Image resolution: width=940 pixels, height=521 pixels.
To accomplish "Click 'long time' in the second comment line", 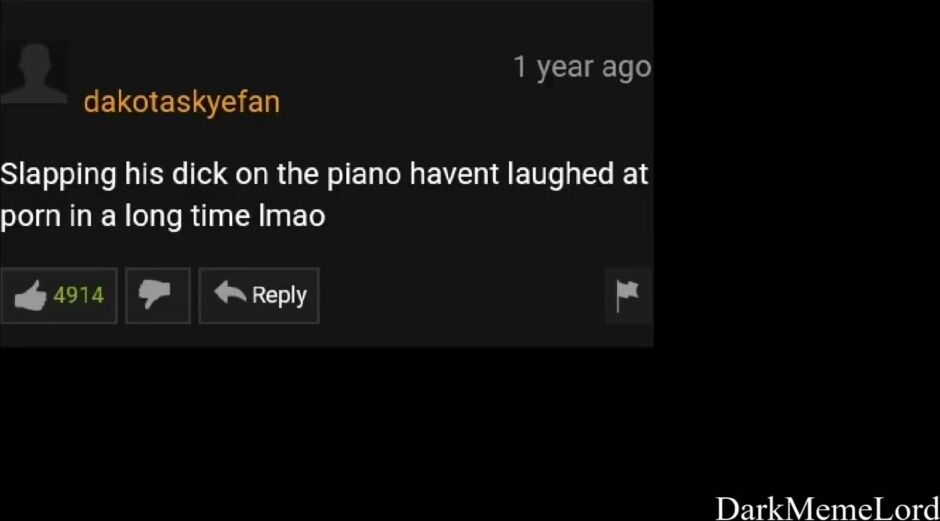I will click(187, 216).
